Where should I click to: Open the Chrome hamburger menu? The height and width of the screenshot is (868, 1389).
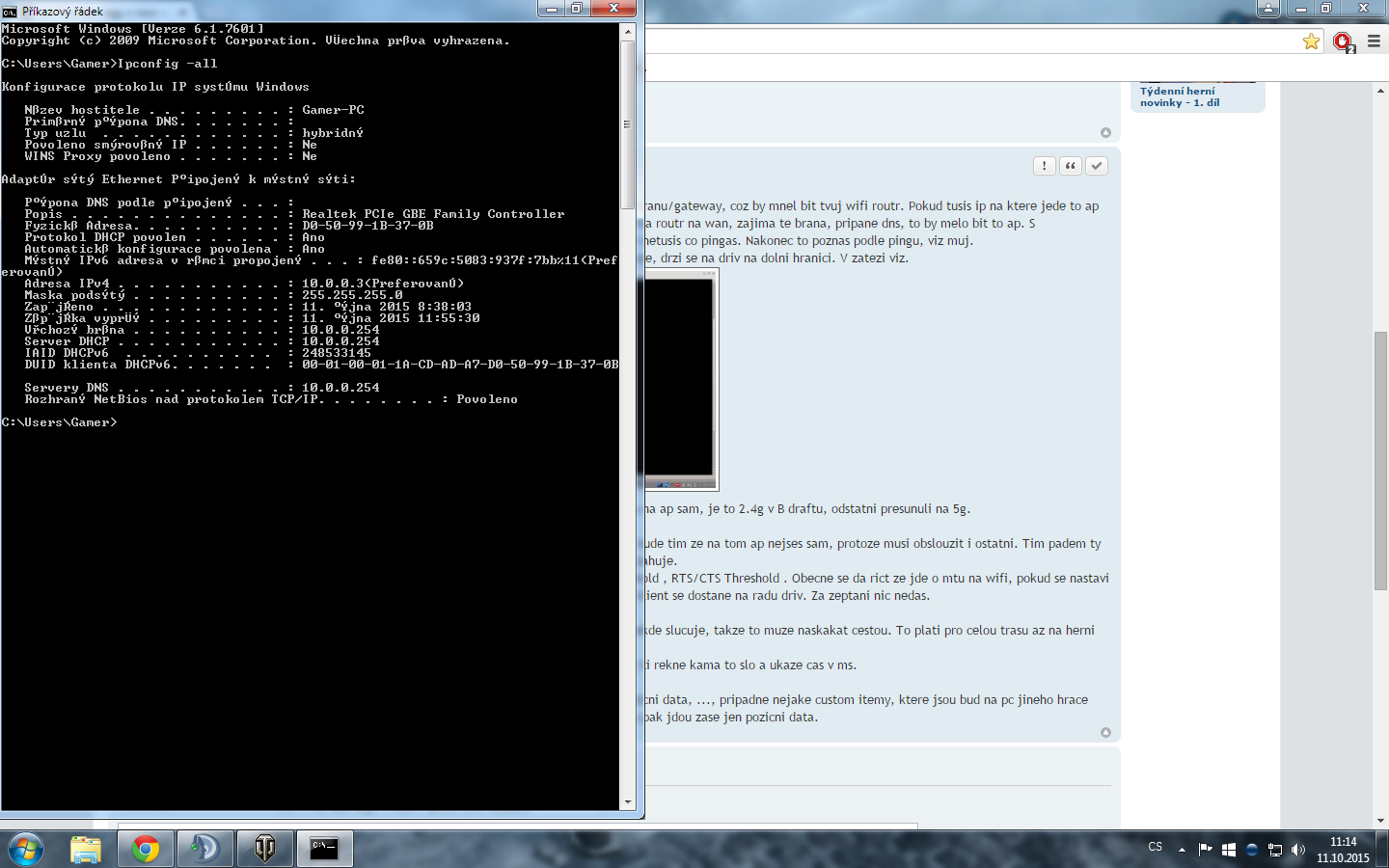click(x=1374, y=41)
